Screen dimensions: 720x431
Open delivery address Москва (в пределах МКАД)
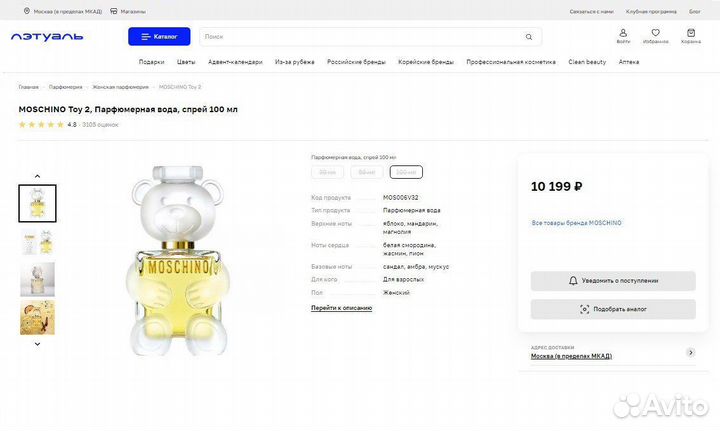[x=571, y=356]
